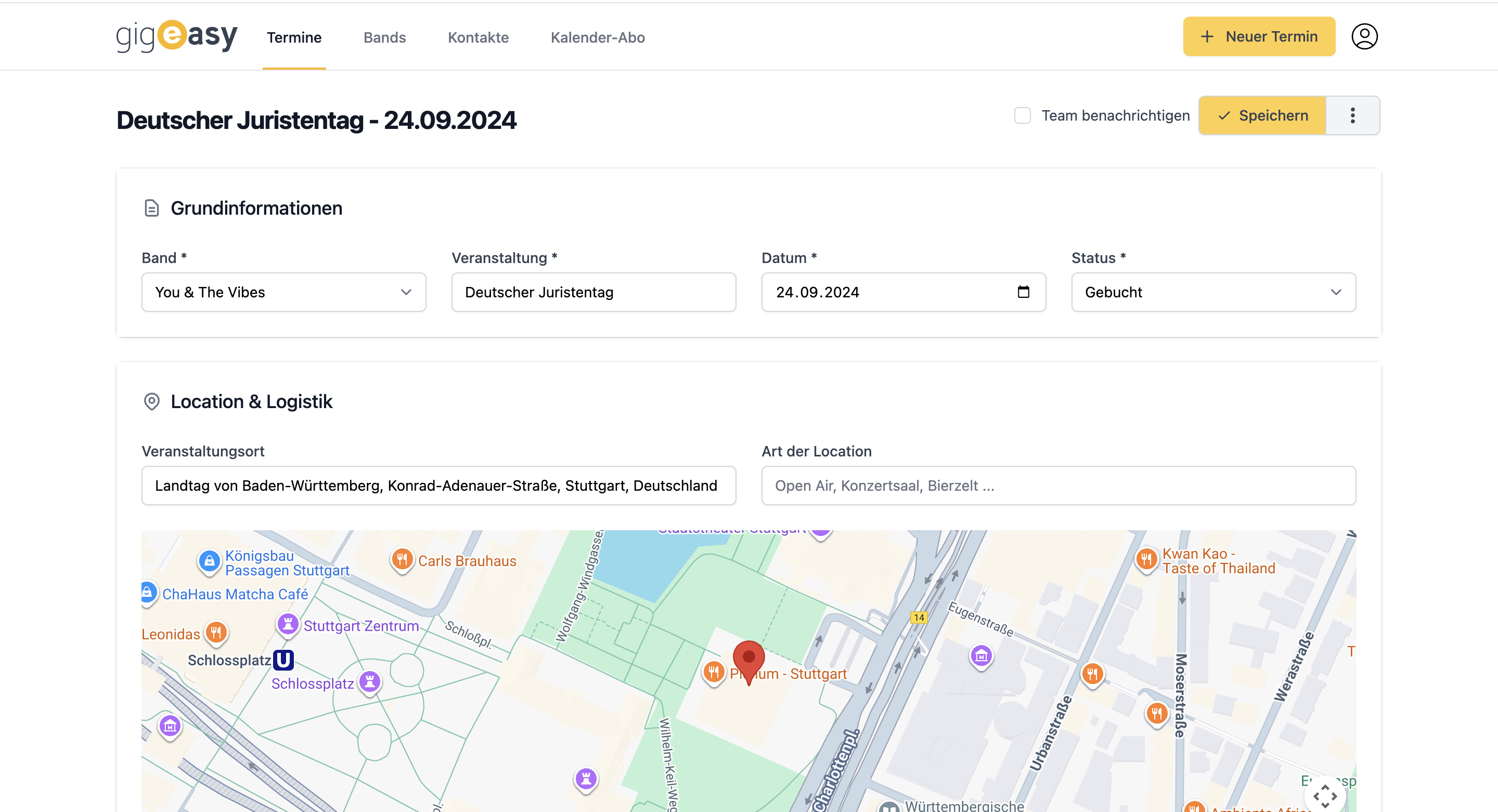Open the three-dot menu beside Speichern

click(1352, 115)
